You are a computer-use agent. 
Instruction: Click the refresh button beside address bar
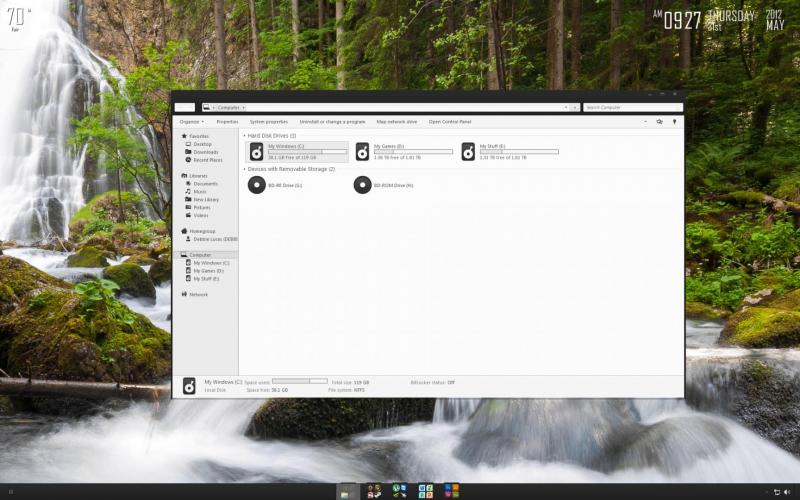coord(575,108)
